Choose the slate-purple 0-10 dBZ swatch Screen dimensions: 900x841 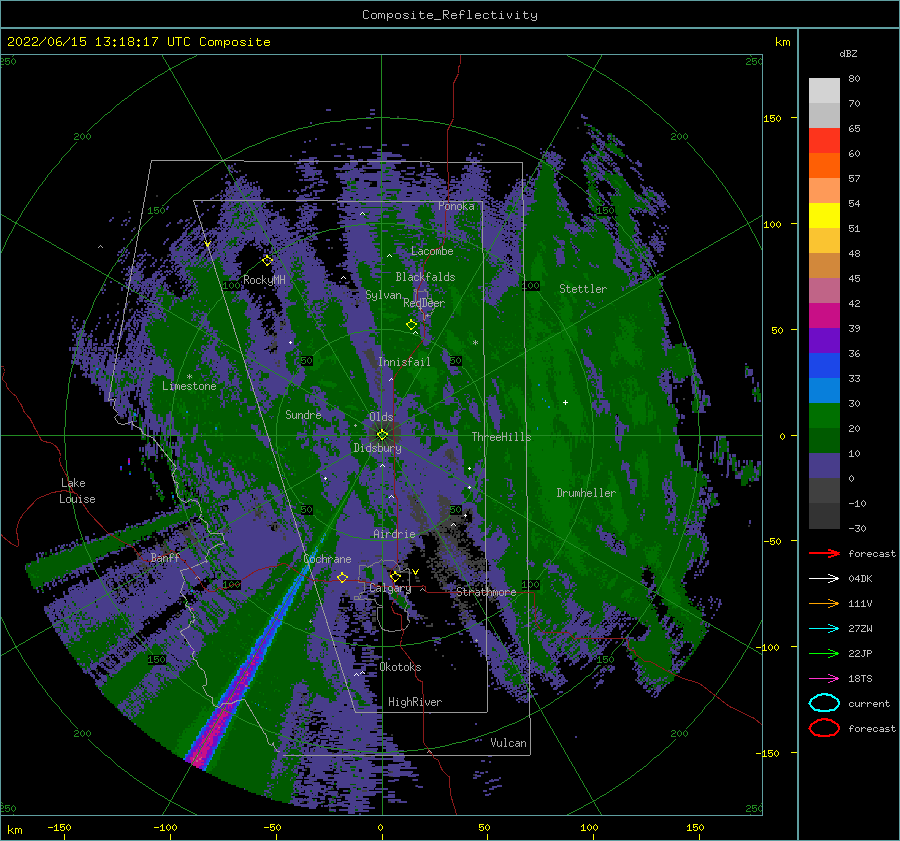pos(824,466)
